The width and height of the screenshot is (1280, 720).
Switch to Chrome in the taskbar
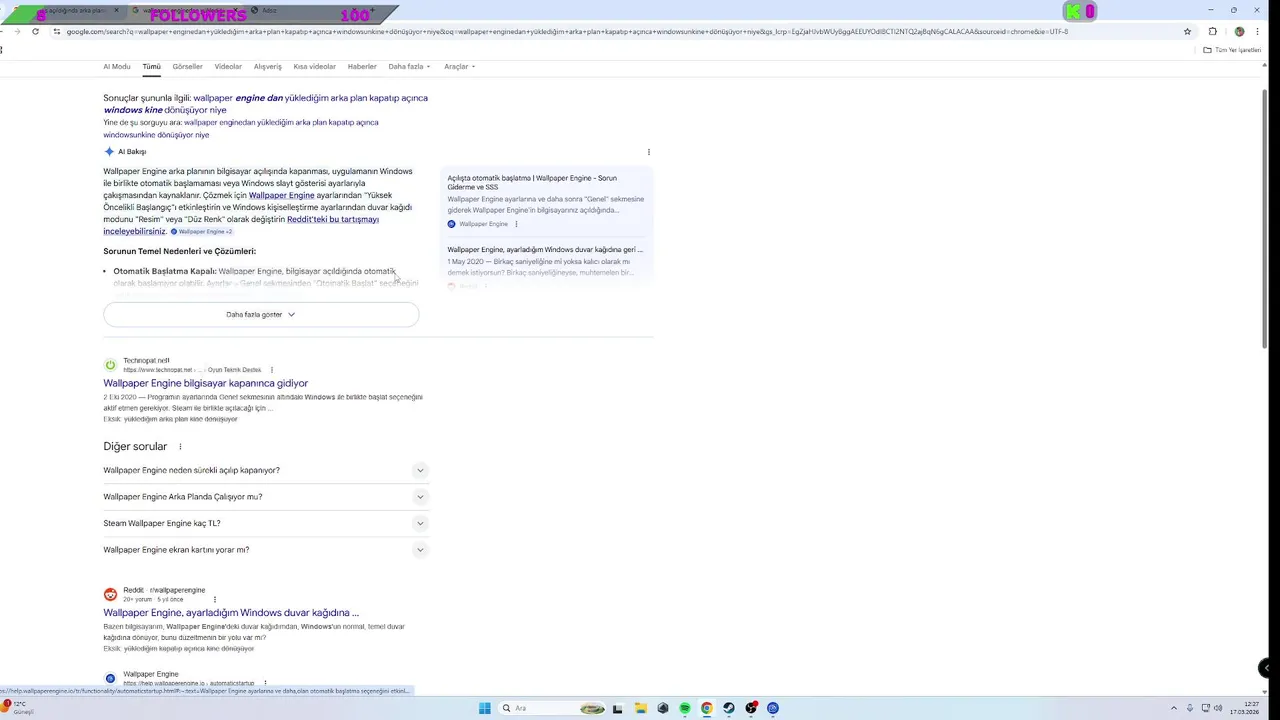[706, 708]
